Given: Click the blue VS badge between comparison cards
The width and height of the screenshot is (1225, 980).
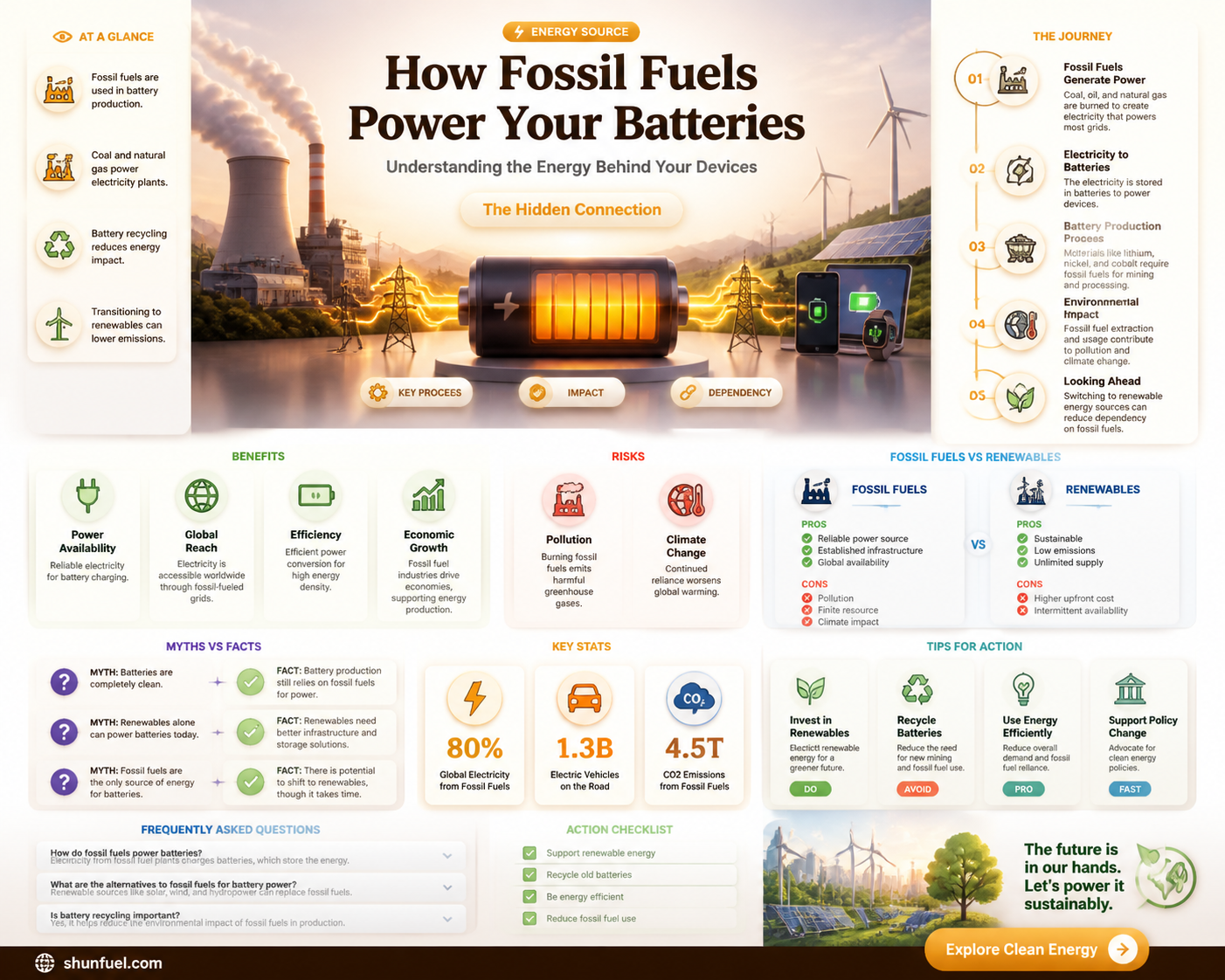Looking at the screenshot, I should point(978,545).
